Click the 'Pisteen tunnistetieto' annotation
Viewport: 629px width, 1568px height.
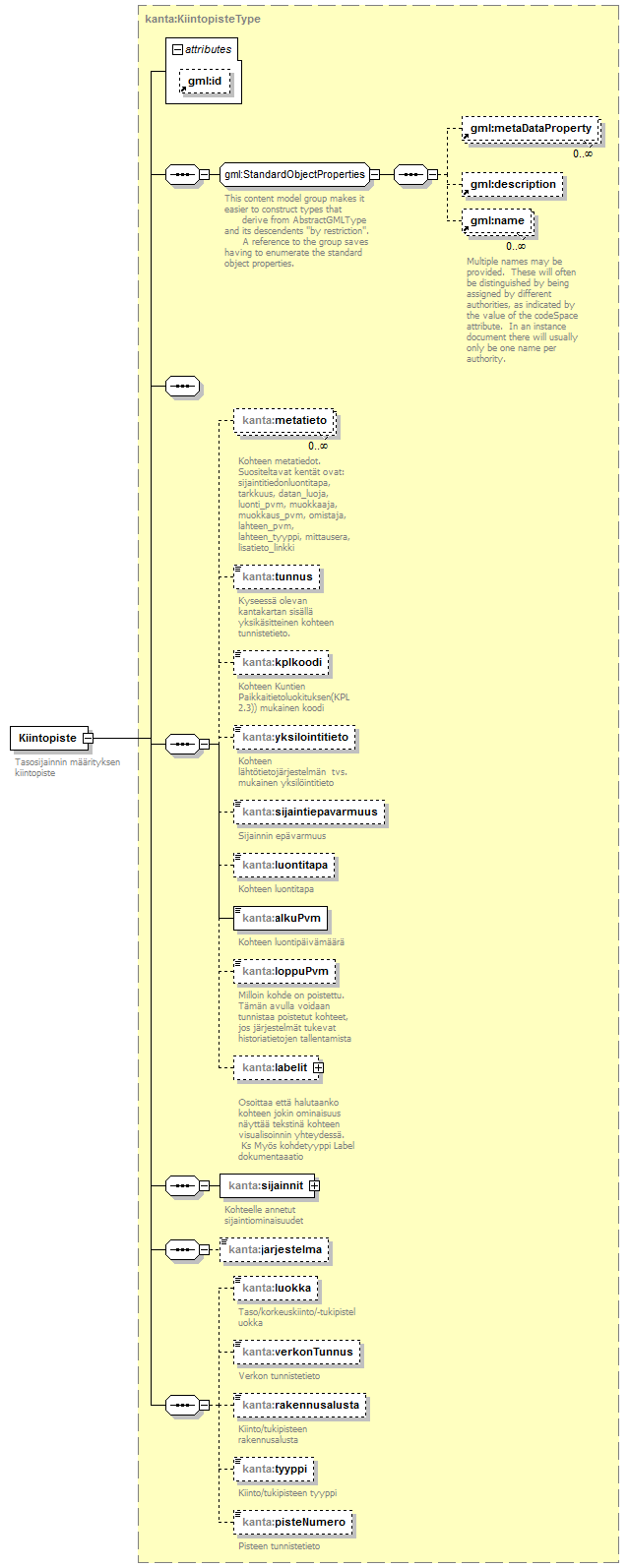pos(279,1546)
